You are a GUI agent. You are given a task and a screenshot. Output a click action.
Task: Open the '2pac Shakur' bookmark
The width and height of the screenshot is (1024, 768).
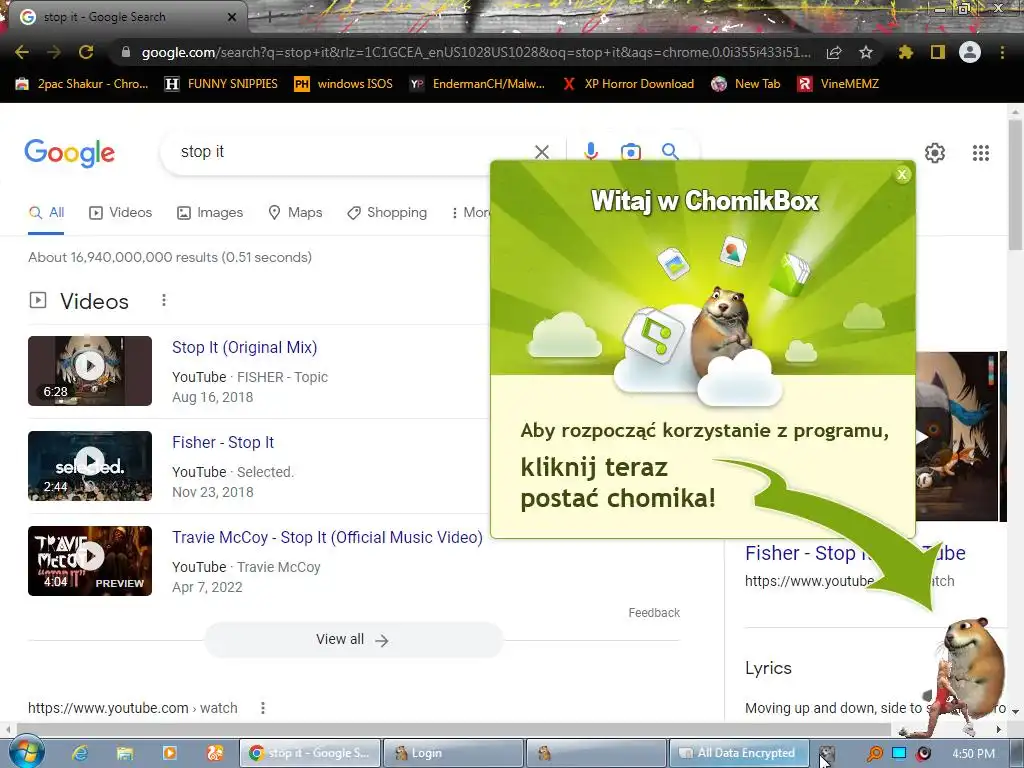[x=82, y=84]
